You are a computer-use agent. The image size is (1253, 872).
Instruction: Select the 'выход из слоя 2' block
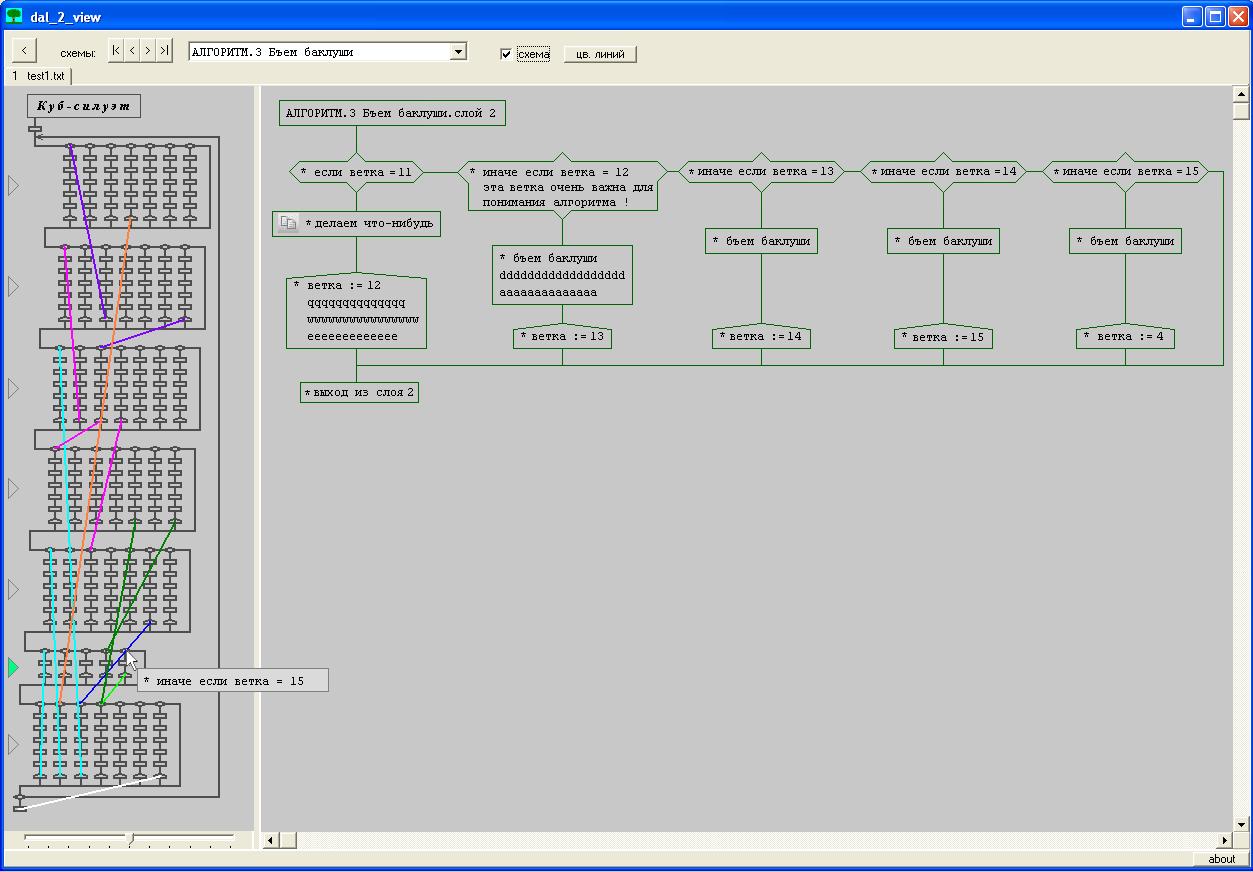coord(360,393)
